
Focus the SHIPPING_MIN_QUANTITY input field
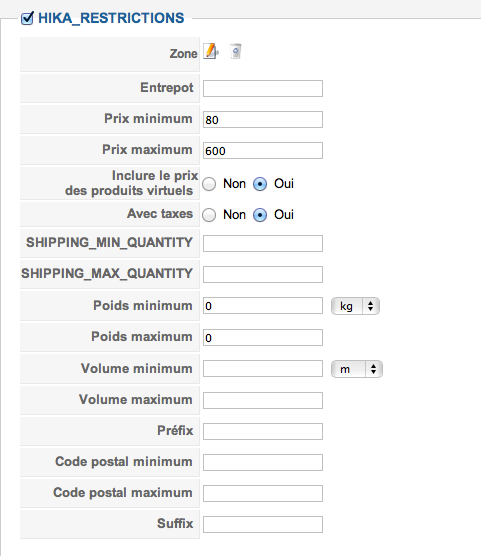tap(263, 243)
